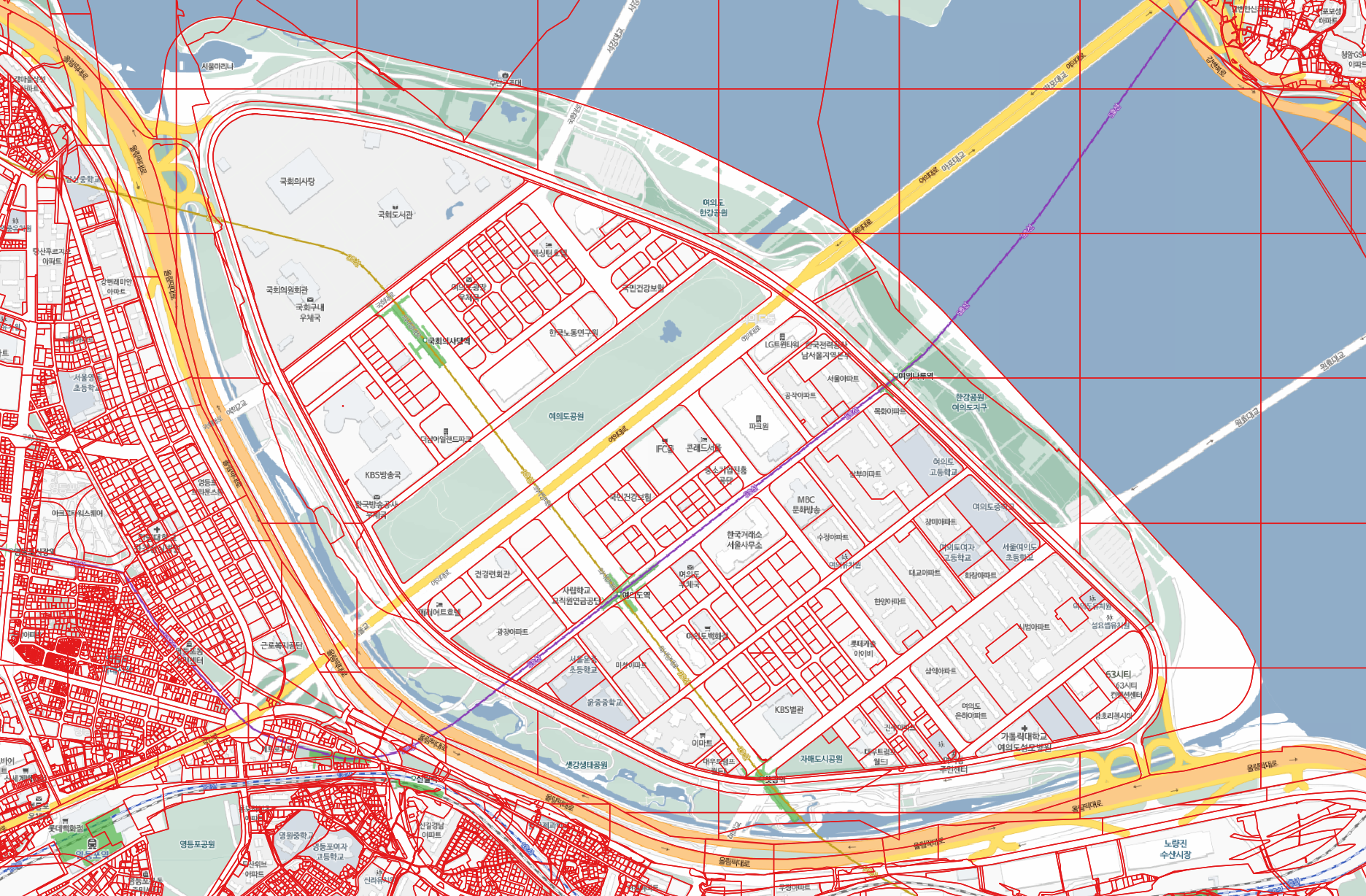Click the 국회의원회관 label
The height and width of the screenshot is (896, 1366).
click(287, 290)
